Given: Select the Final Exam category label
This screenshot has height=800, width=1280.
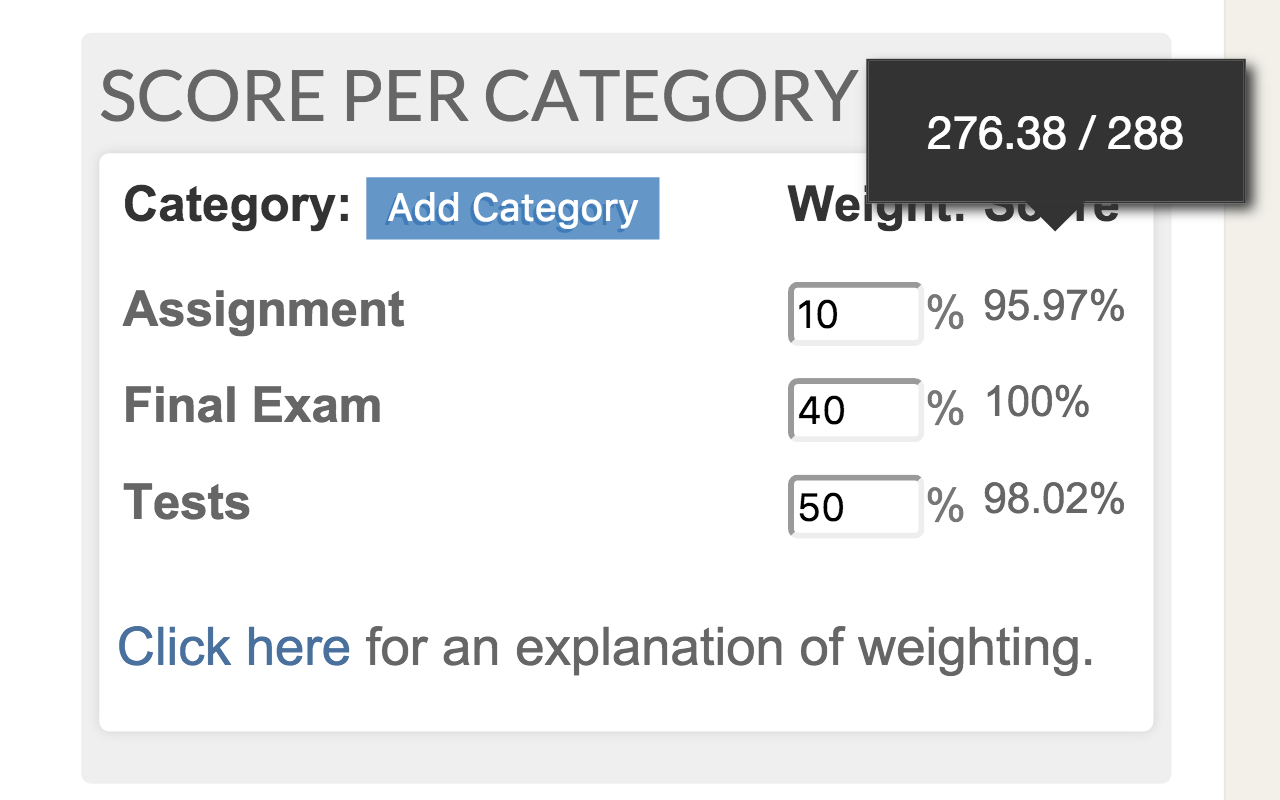Looking at the screenshot, I should click(252, 405).
